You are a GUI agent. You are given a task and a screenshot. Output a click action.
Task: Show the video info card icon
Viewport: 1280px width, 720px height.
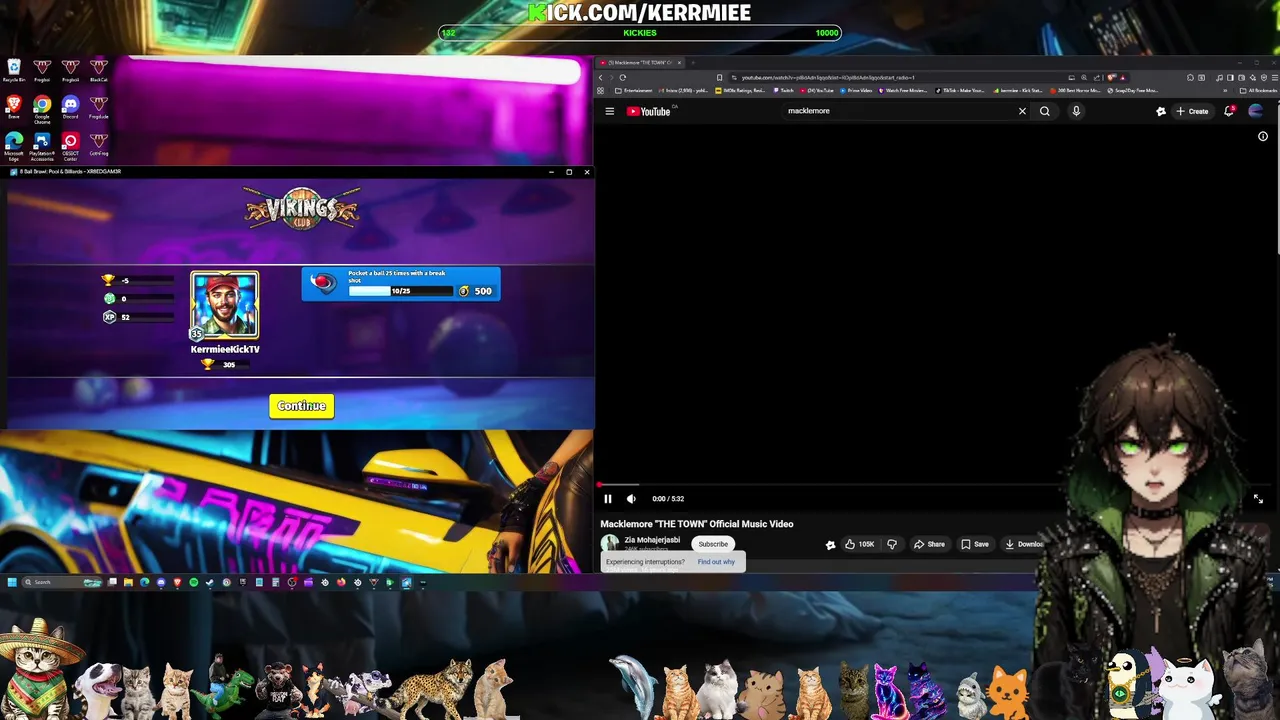pos(1263,136)
